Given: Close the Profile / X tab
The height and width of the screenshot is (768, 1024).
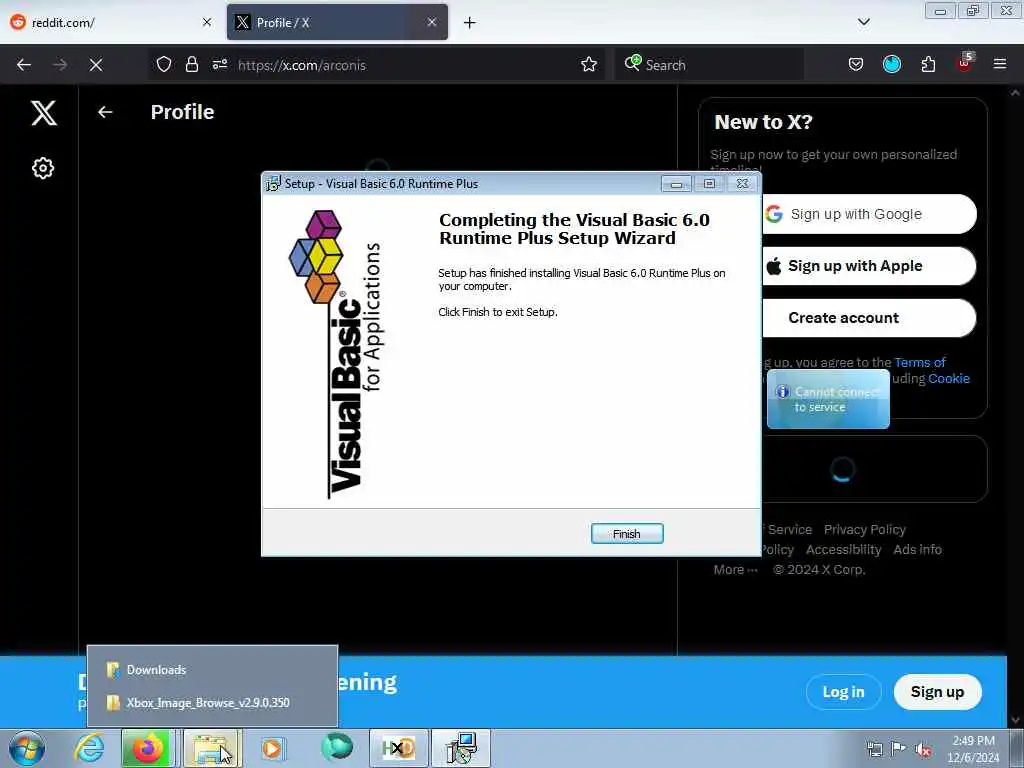Looking at the screenshot, I should (x=432, y=22).
